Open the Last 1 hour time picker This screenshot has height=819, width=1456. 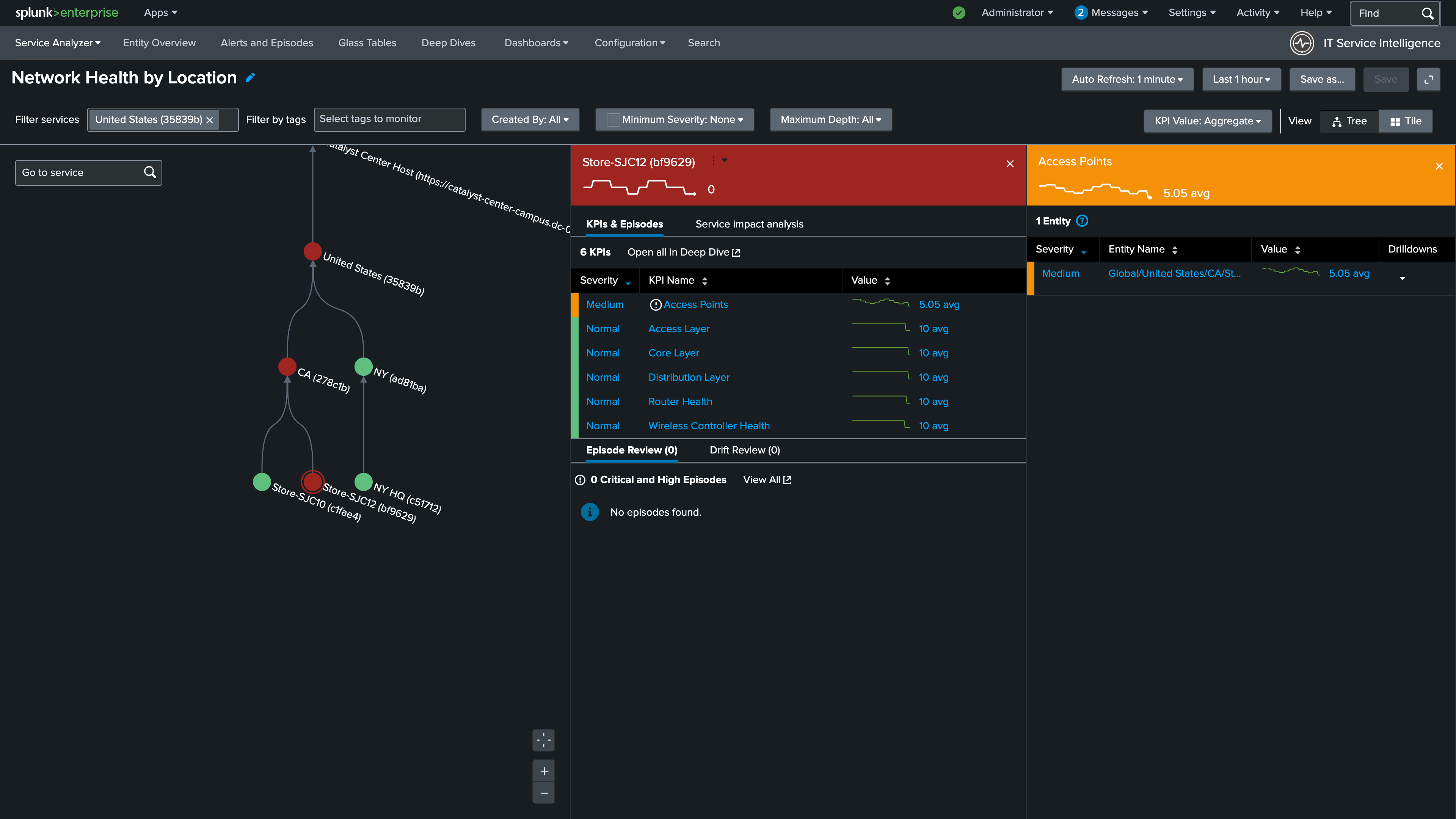point(1241,80)
